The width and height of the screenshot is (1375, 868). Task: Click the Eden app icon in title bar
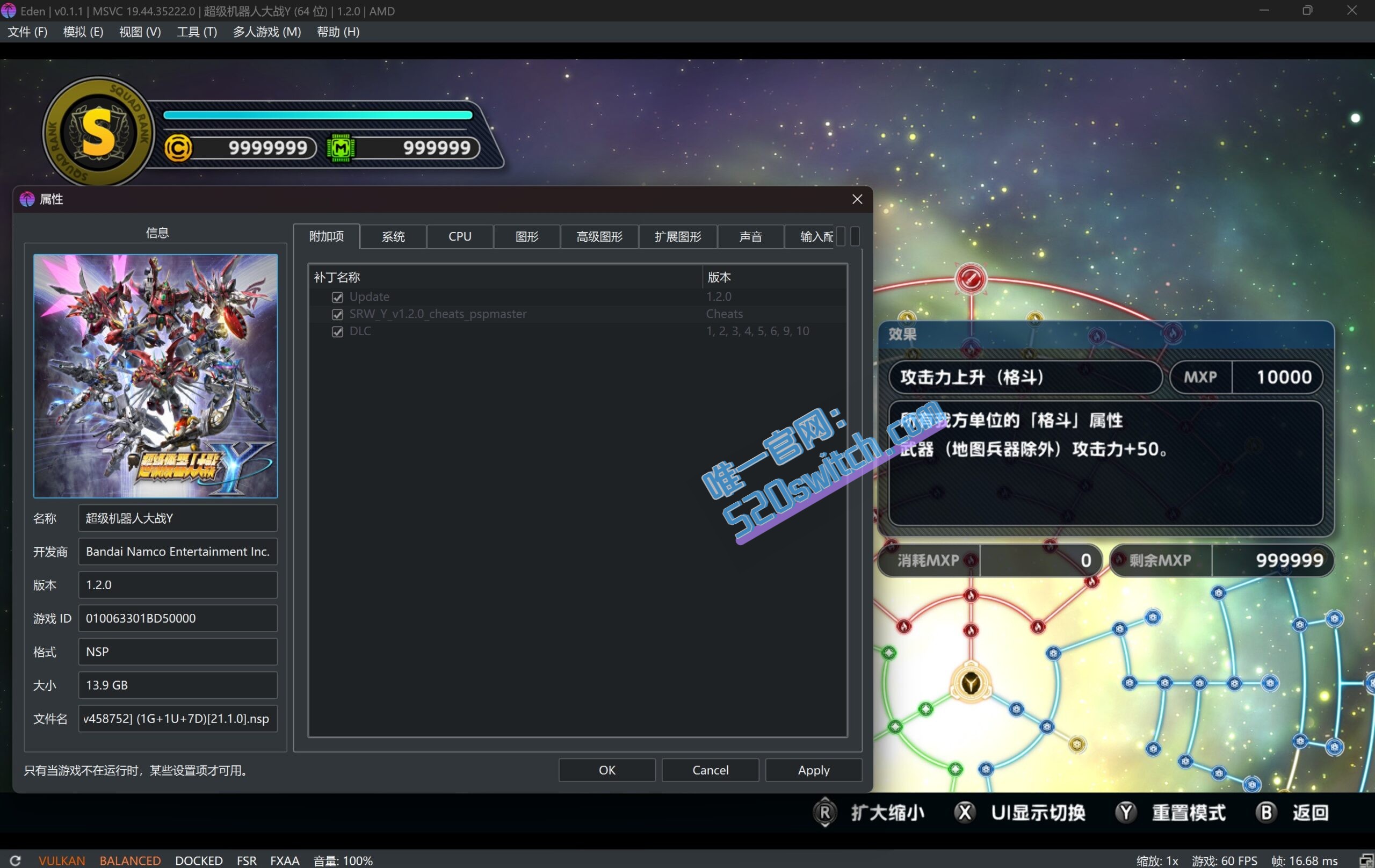[9, 10]
